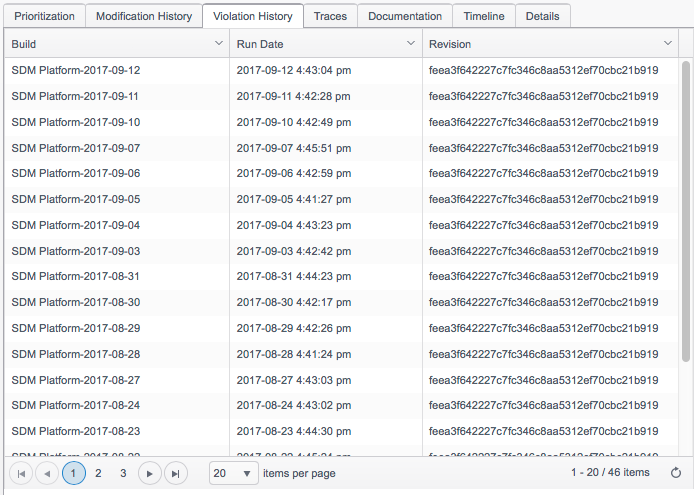Click run date 2017-09-12 4:43:04 pm

(x=294, y=70)
